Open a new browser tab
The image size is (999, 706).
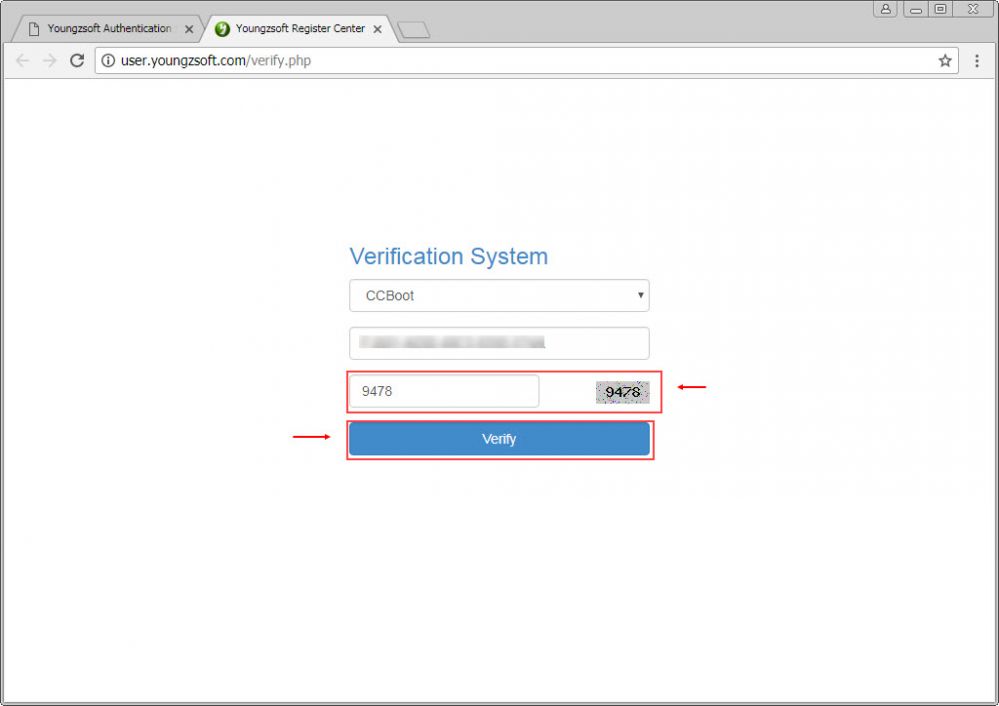413,30
